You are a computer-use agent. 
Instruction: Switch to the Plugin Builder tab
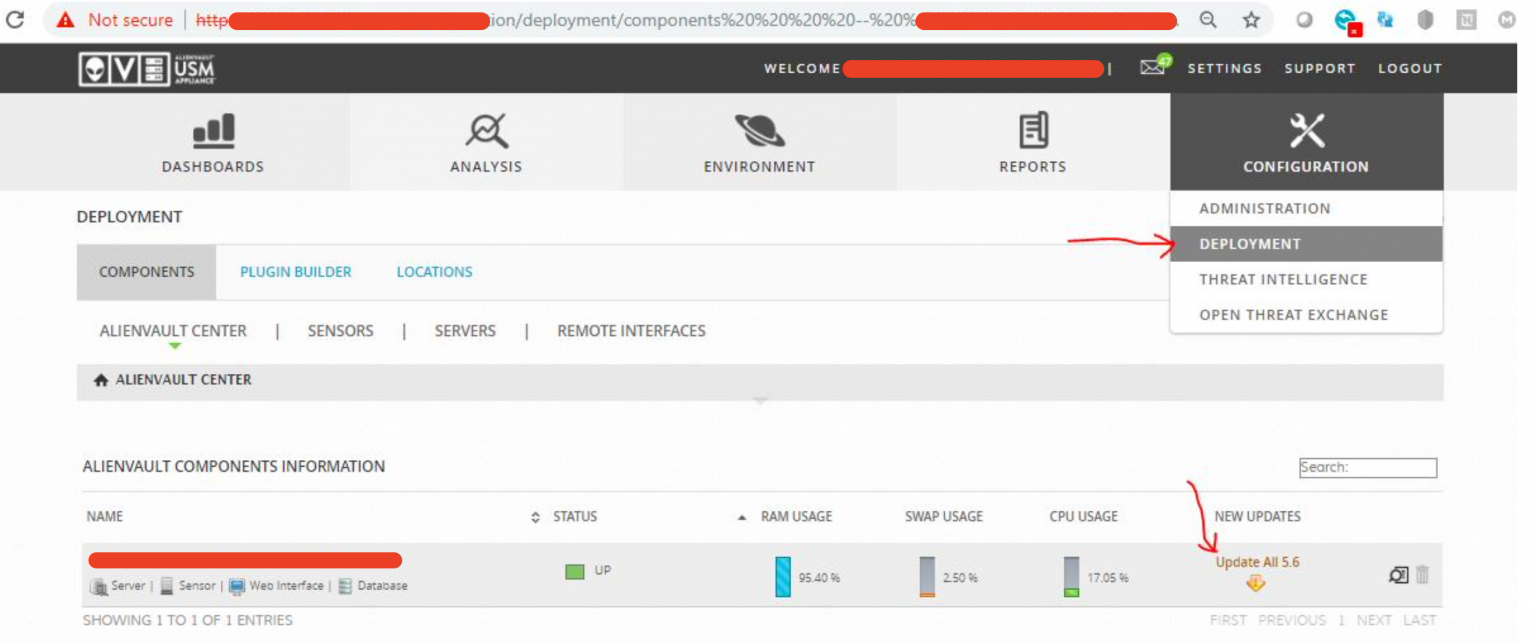coord(296,272)
